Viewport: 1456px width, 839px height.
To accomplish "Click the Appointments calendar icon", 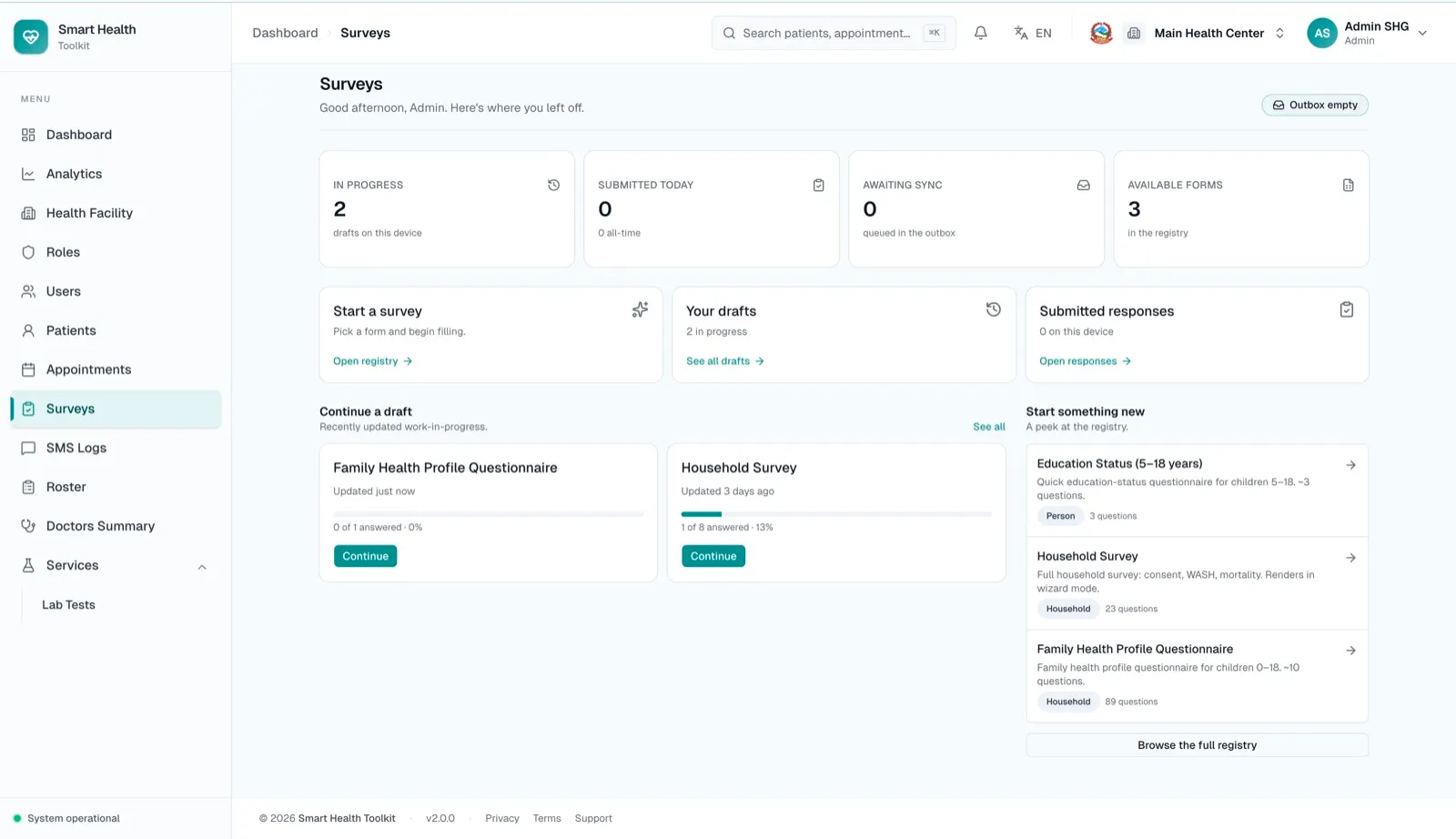I will pos(28,369).
